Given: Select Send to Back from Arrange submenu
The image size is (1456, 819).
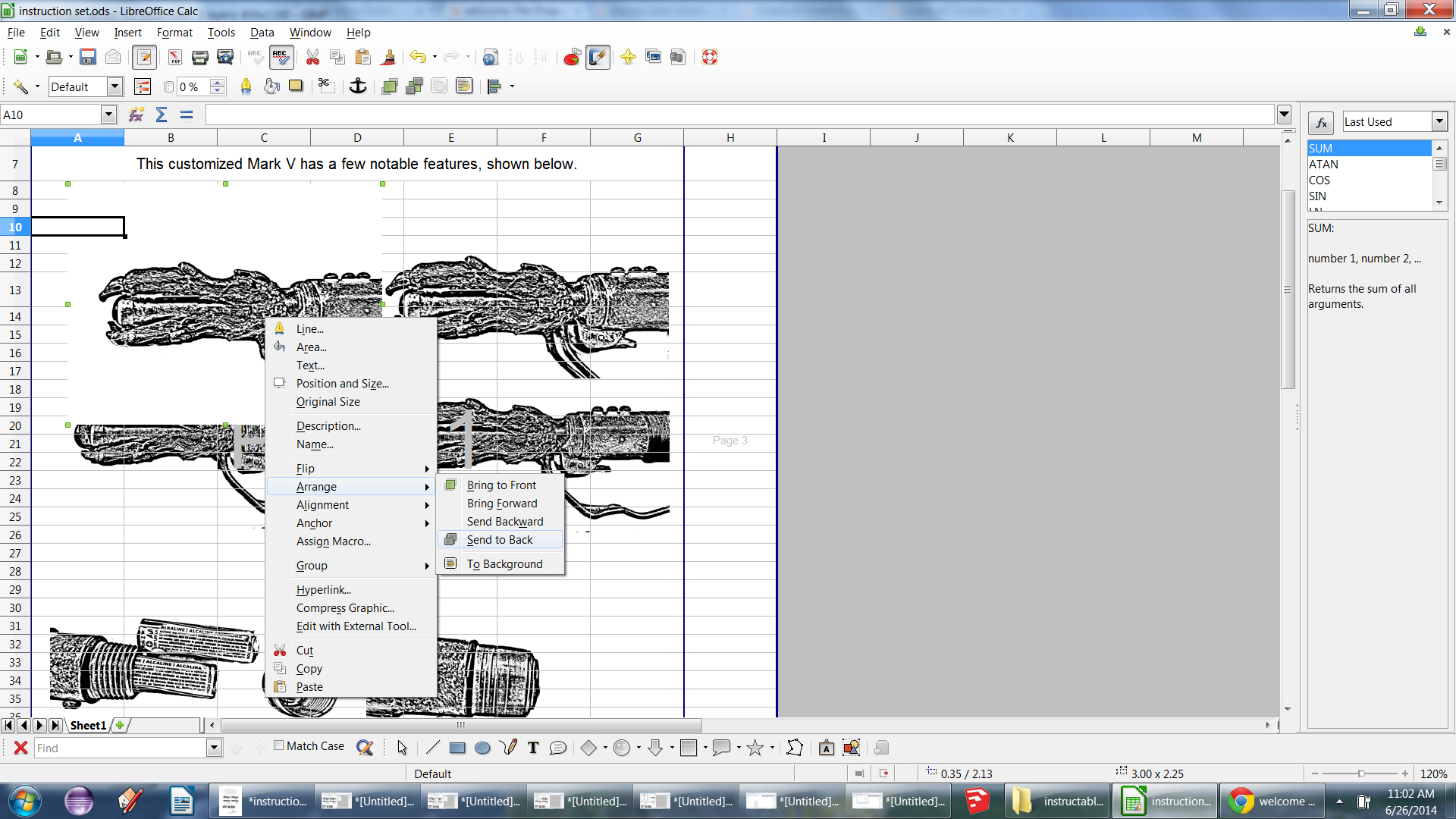Looking at the screenshot, I should 499,539.
